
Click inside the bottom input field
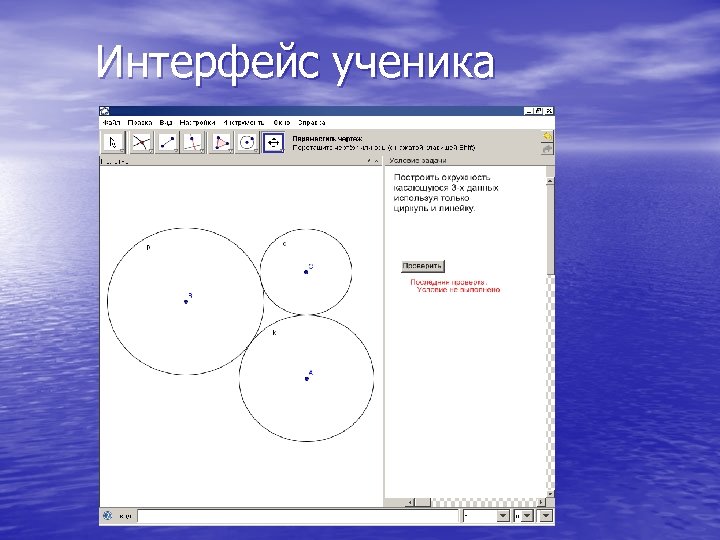pos(298,516)
